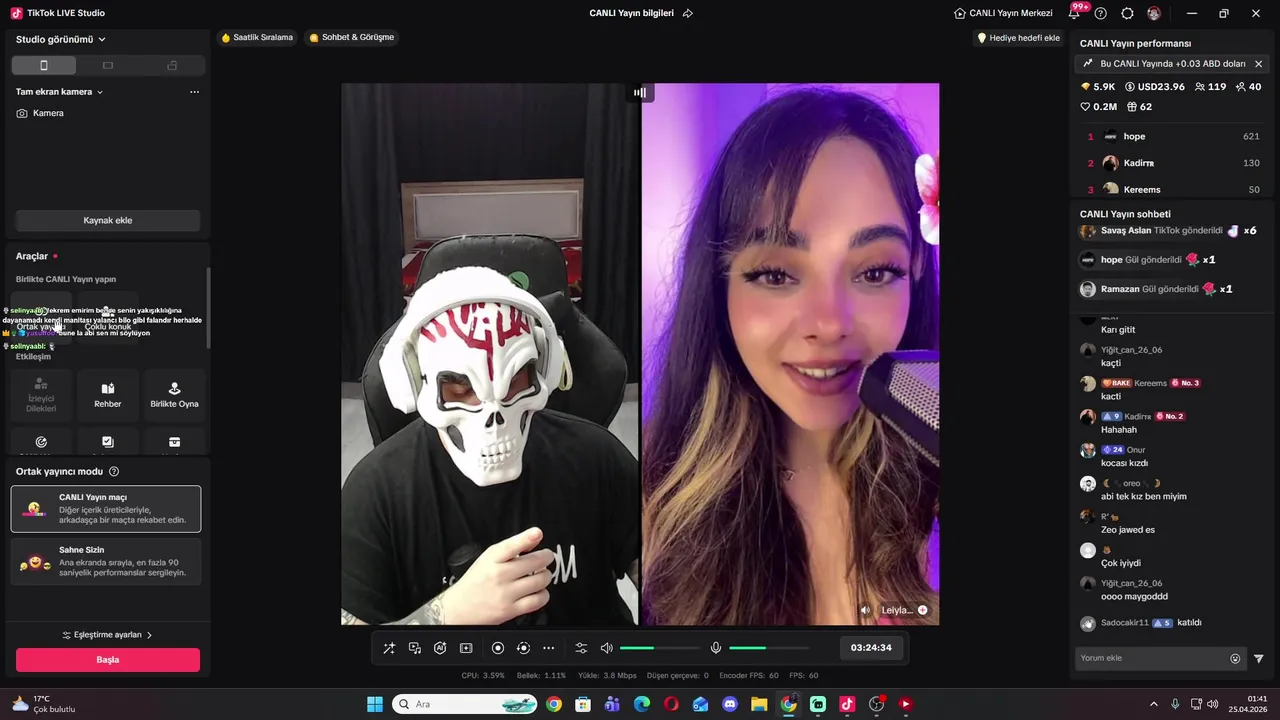Dismiss the +0.03 ABD doları notice
The image size is (1280, 720).
click(1258, 64)
